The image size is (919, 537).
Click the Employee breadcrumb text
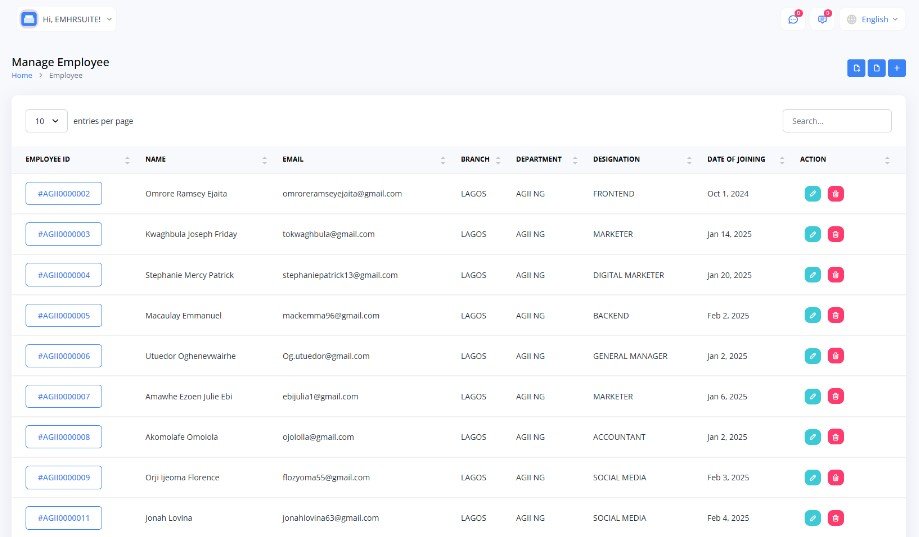click(x=66, y=76)
